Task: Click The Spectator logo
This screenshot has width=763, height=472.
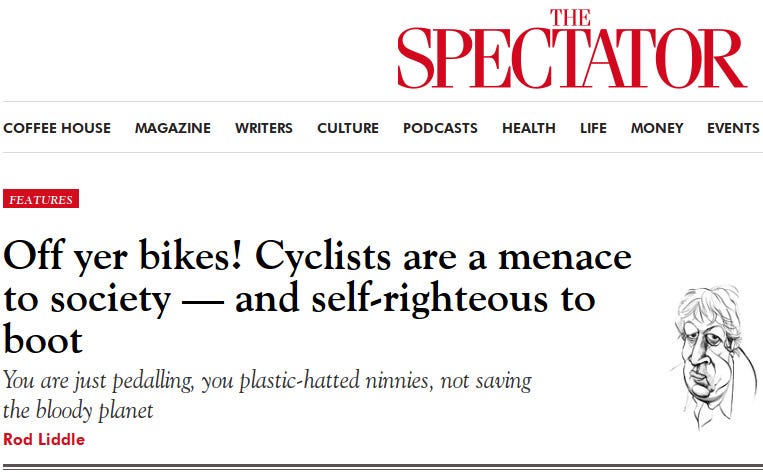Action: click(571, 50)
